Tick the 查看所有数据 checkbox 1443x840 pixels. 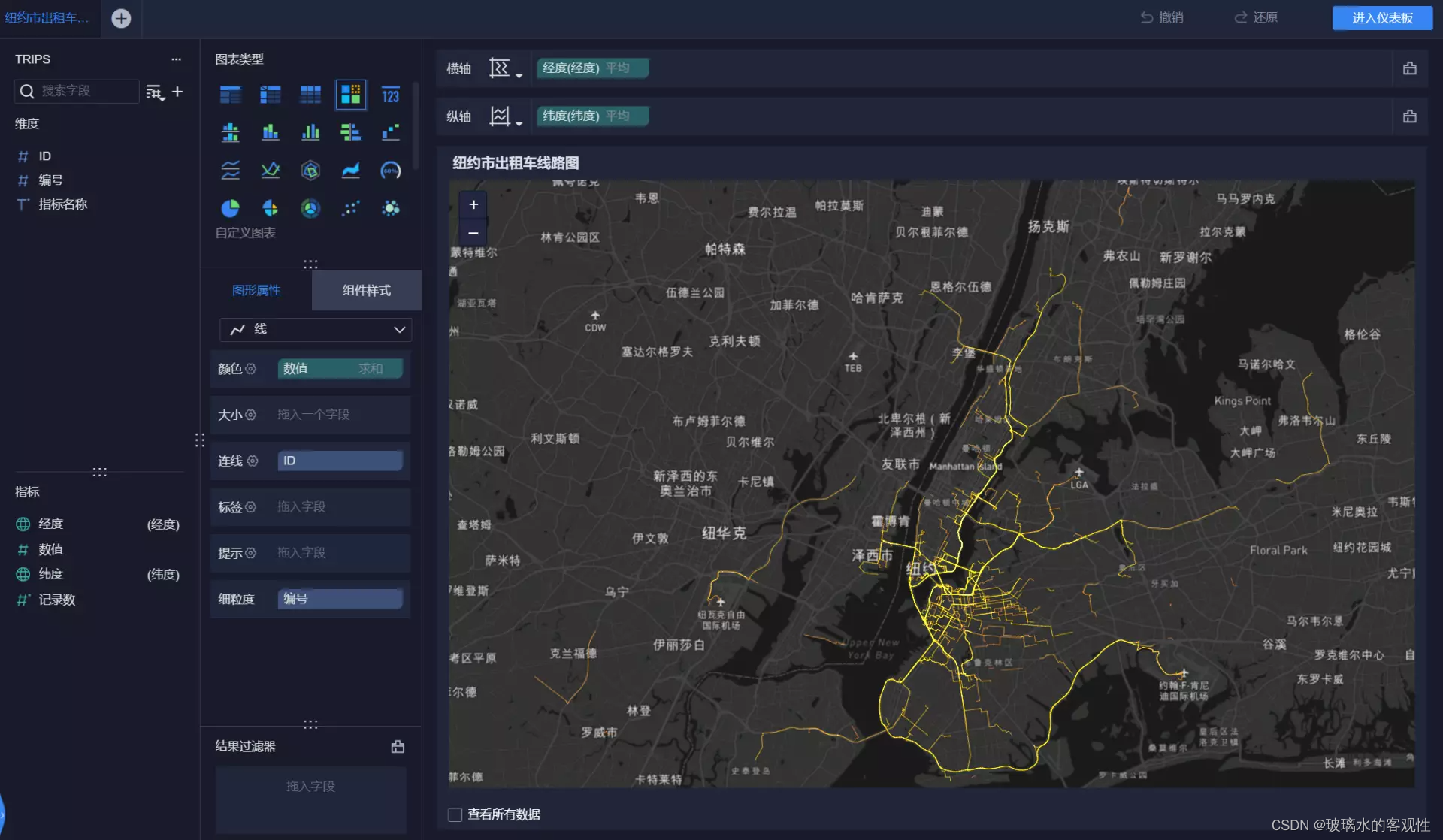click(x=455, y=814)
